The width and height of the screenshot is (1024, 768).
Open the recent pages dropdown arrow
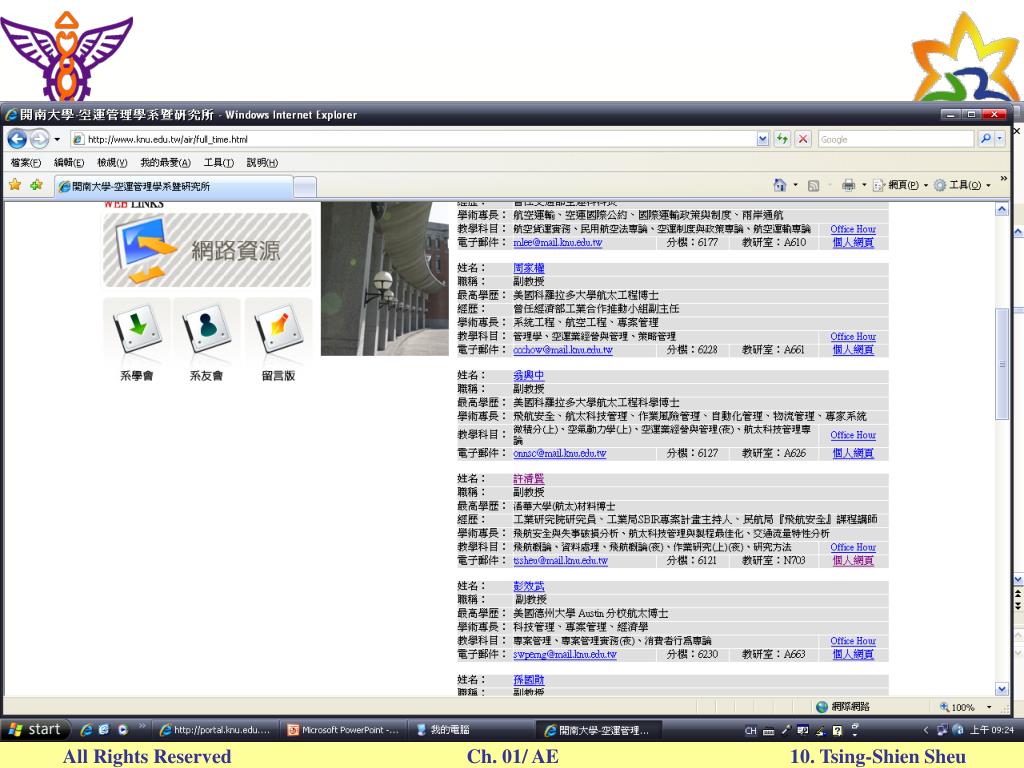[57, 139]
